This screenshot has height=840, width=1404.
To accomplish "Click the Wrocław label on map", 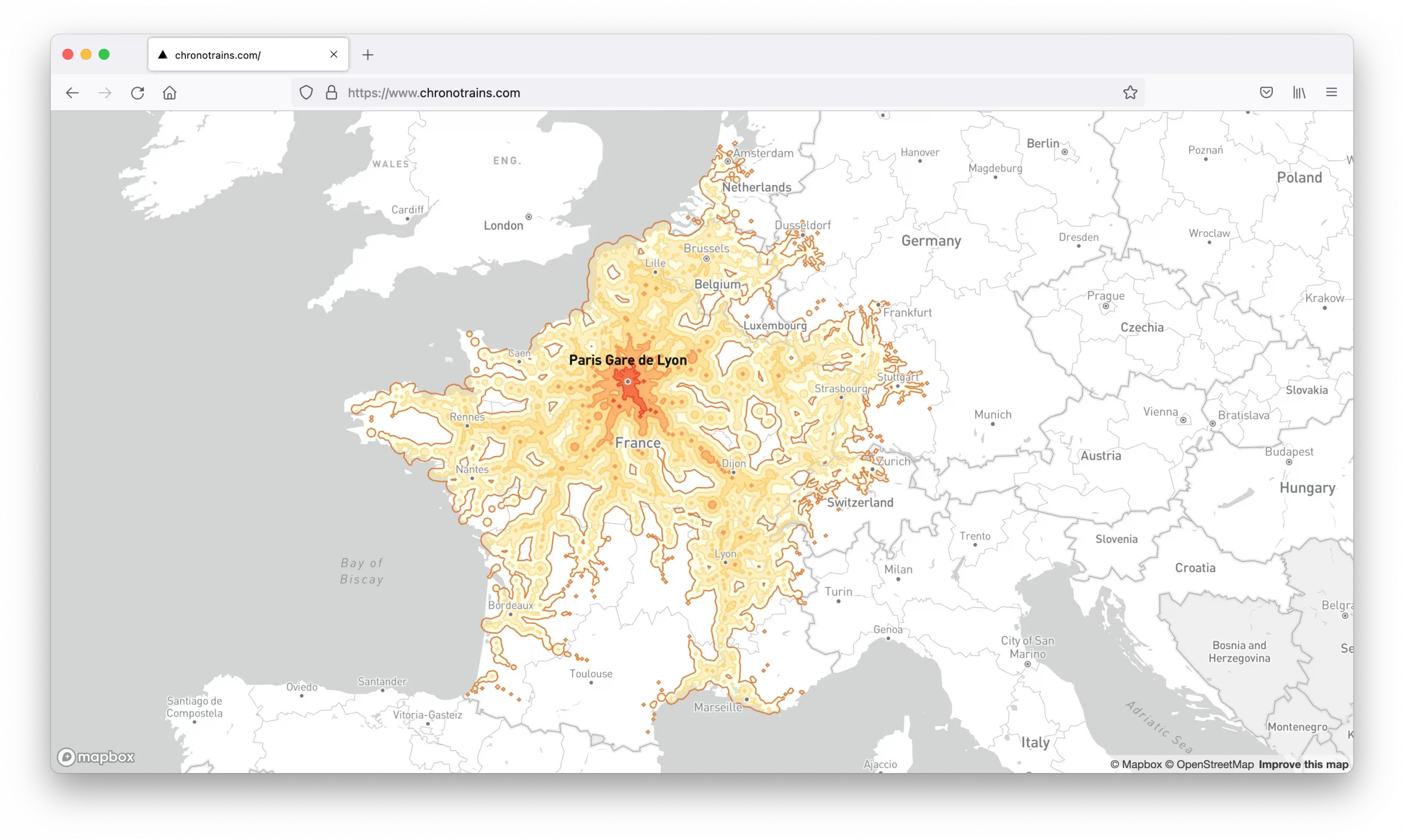I will coord(1209,232).
